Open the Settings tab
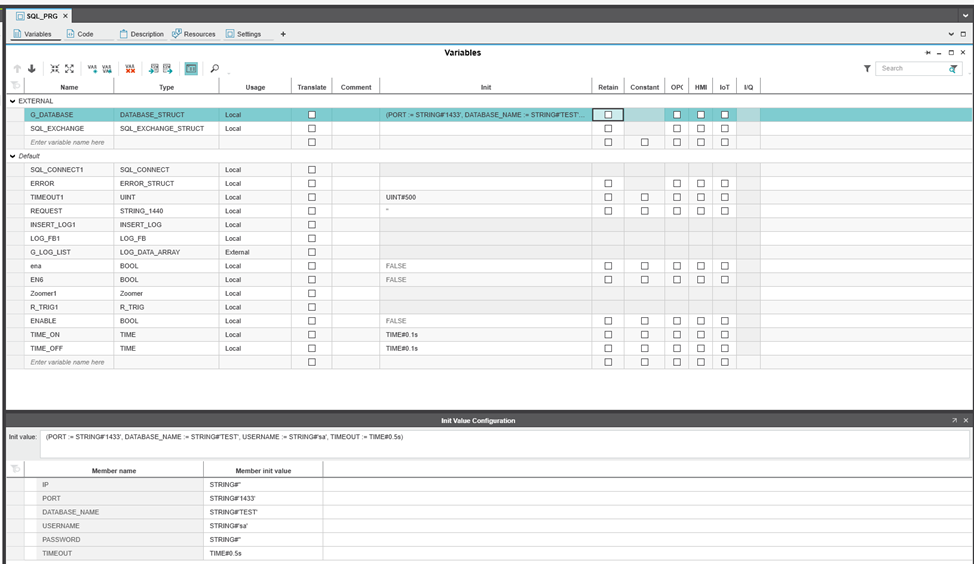Viewport: 974px width, 564px height. pyautogui.click(x=243, y=34)
